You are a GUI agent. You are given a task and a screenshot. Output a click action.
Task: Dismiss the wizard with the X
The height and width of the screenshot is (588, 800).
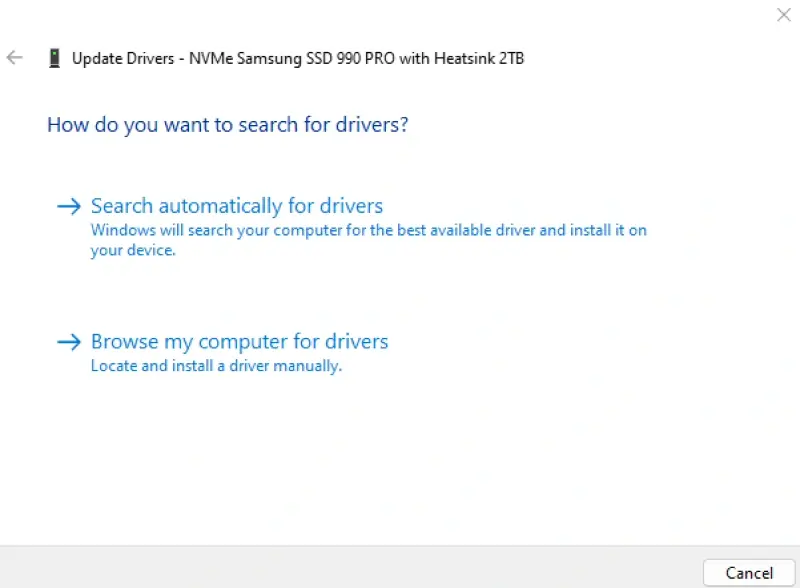click(x=783, y=15)
